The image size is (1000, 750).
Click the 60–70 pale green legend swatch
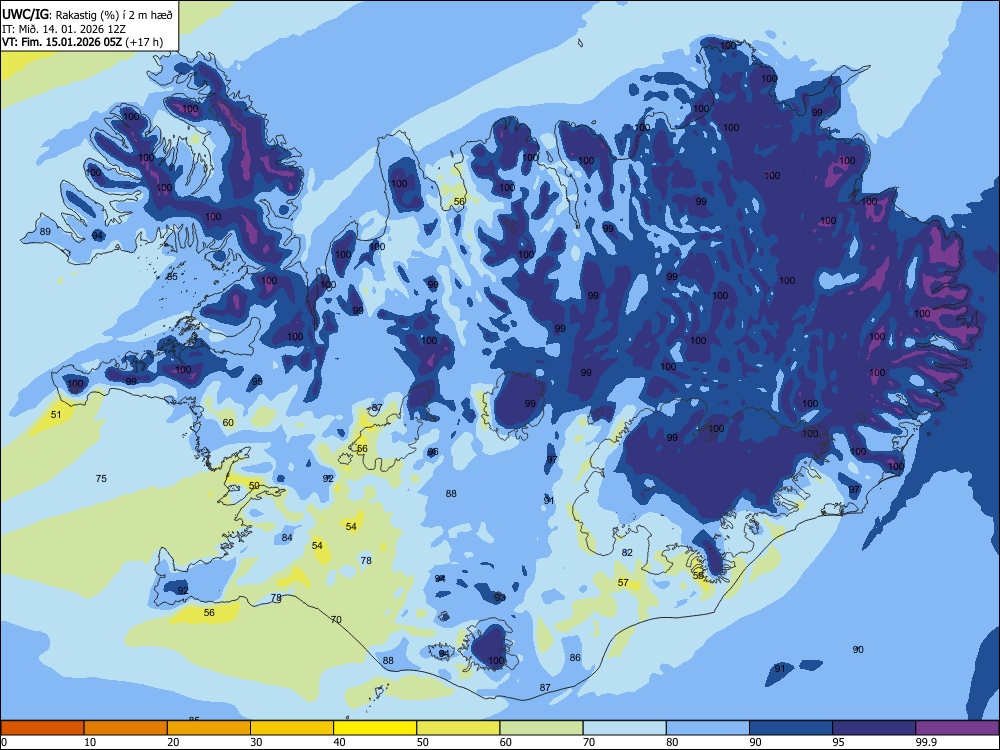541,728
